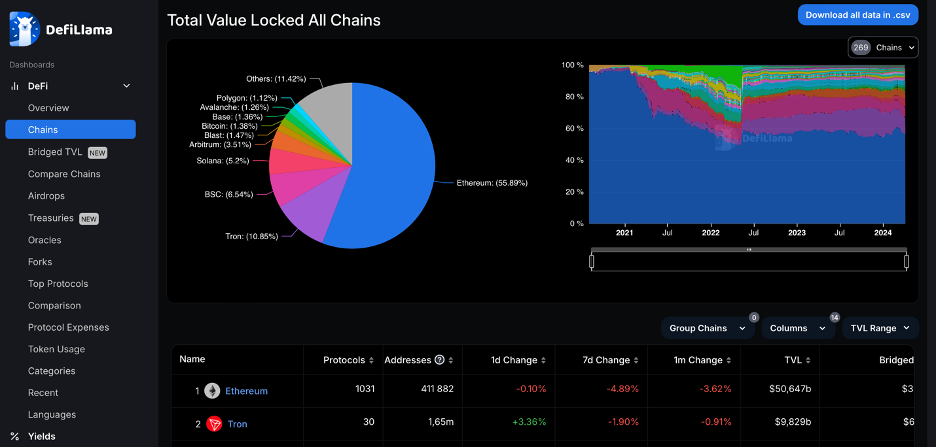Sort by 1m Change column arrows
This screenshot has height=448, width=936.
point(729,360)
